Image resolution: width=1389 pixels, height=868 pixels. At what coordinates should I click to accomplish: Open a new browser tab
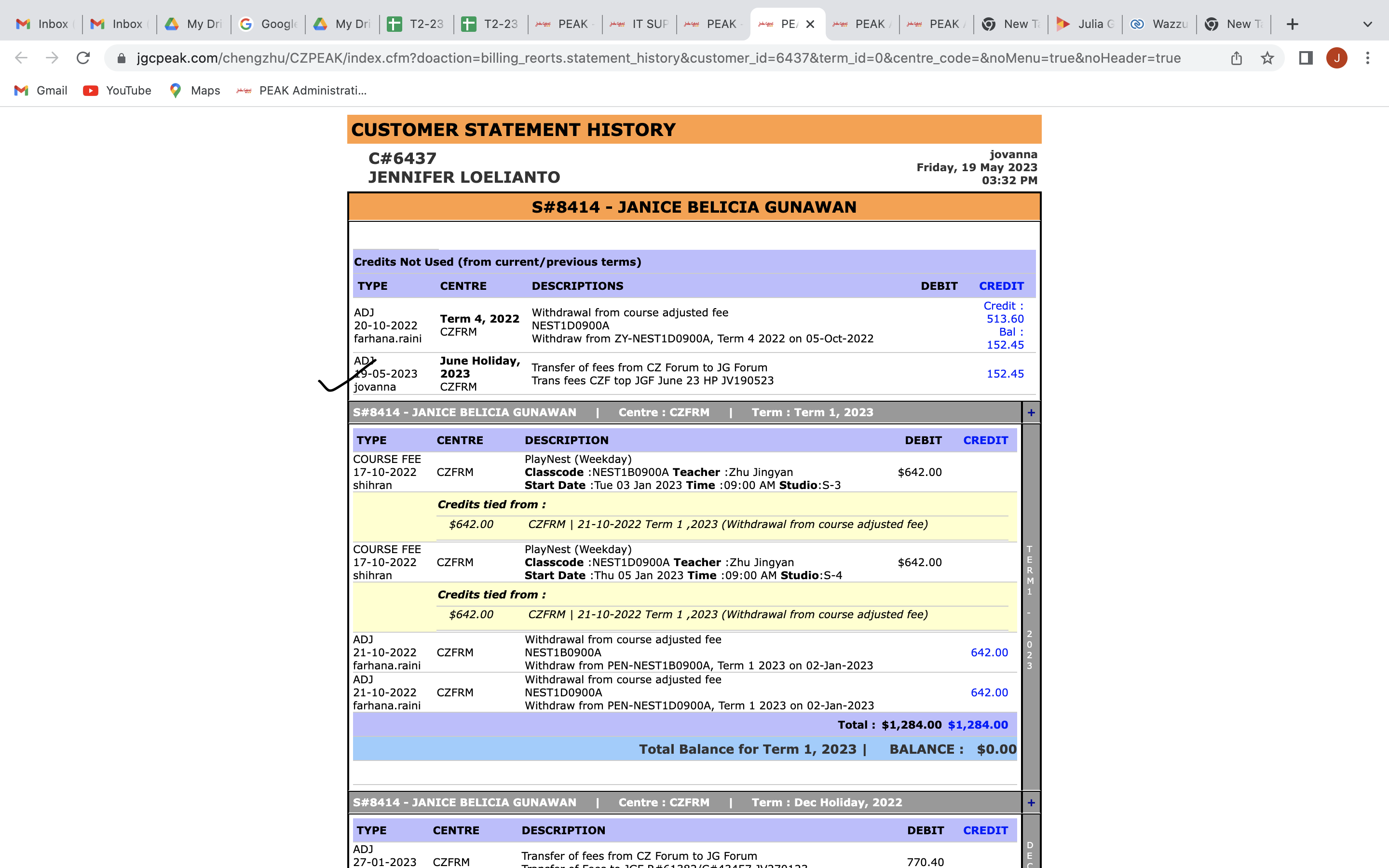[x=1292, y=24]
